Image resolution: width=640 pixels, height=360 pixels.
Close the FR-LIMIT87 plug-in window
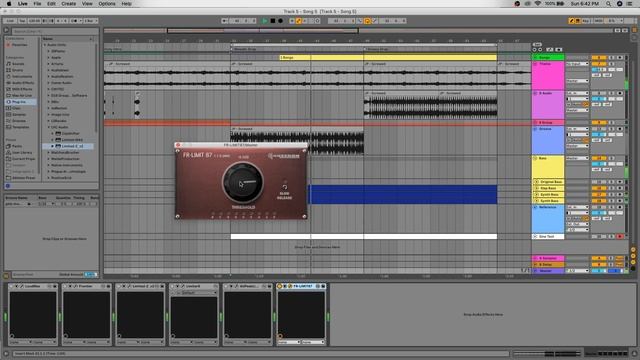pyautogui.click(x=178, y=144)
